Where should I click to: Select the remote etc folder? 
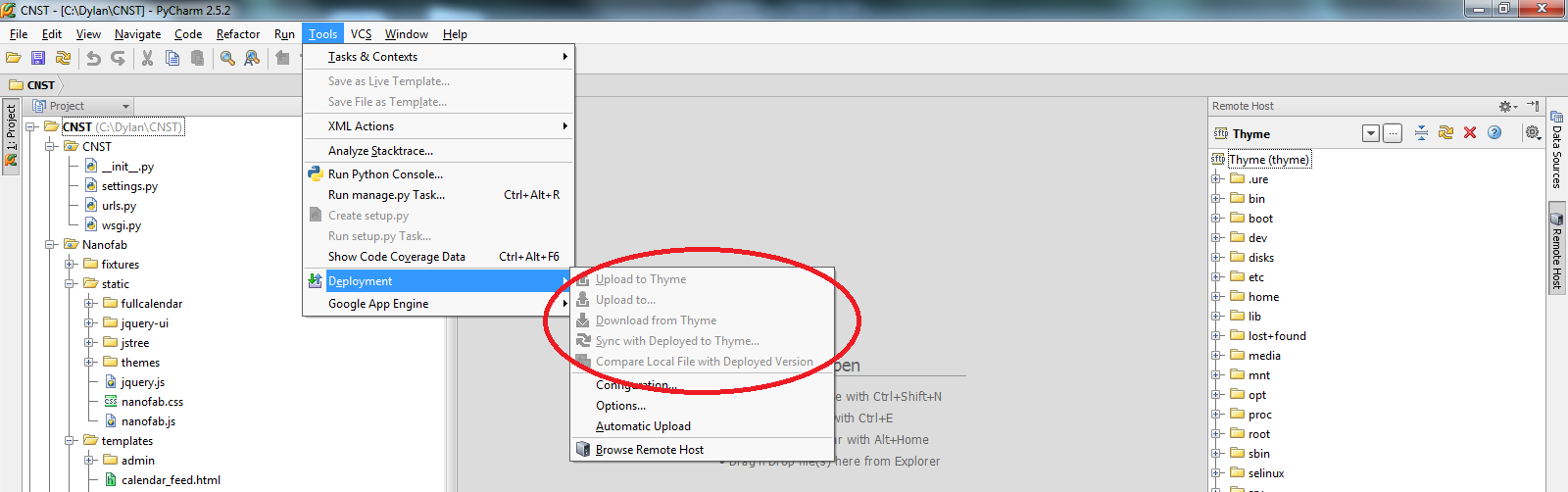(x=1255, y=277)
